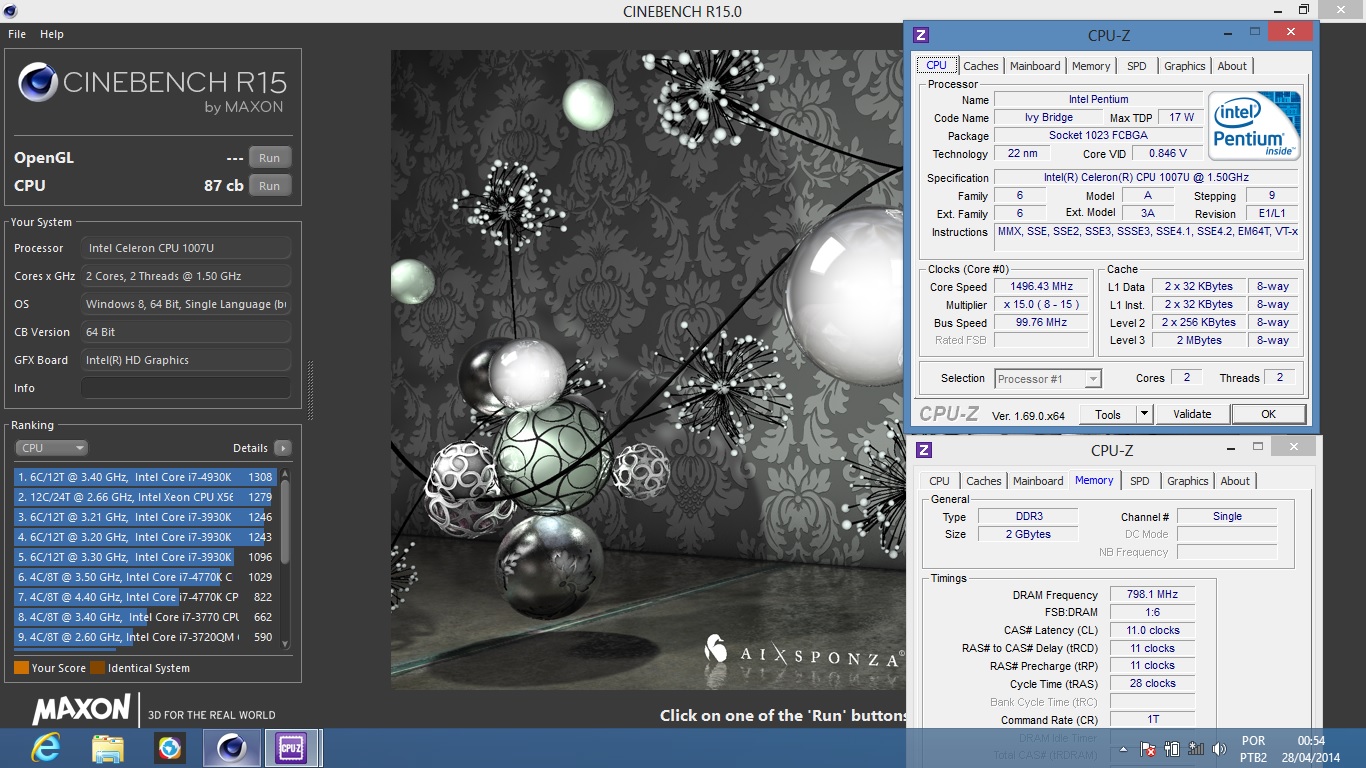Viewport: 1366px width, 768px height.
Task: Click the Processor field Intel Celeron CPU 1007U
Action: [186, 248]
